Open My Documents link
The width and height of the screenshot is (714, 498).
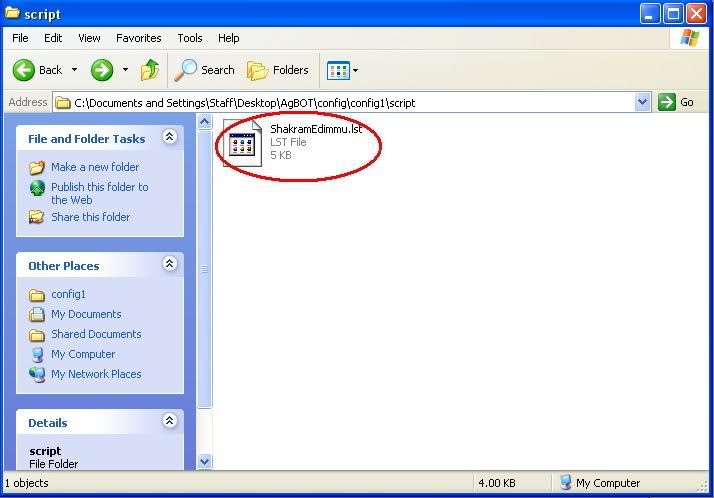click(x=86, y=314)
